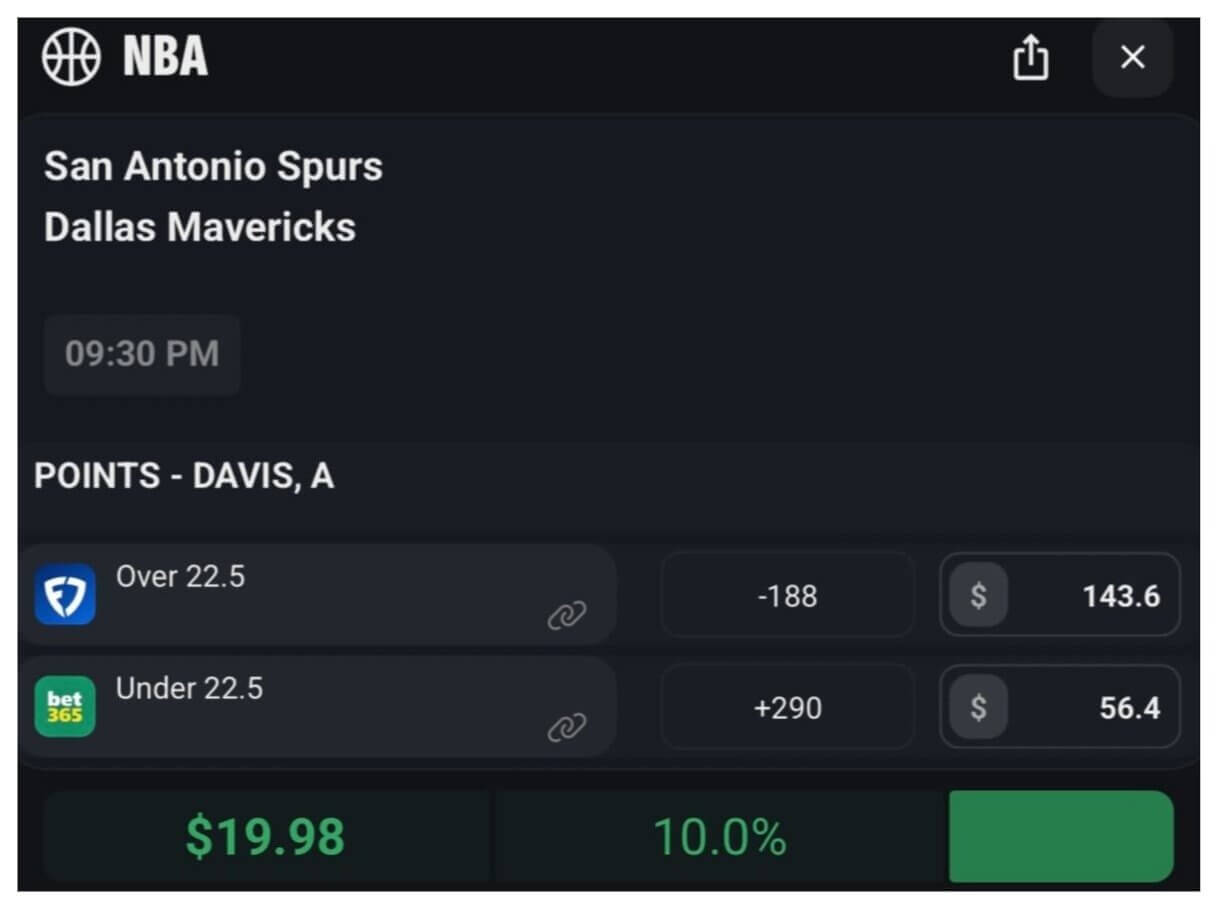
Task: Click the 10.0% return percentage
Action: tap(719, 837)
